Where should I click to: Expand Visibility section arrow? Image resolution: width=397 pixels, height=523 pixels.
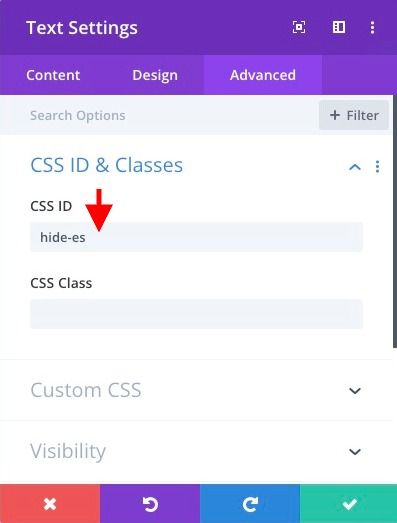[355, 452]
